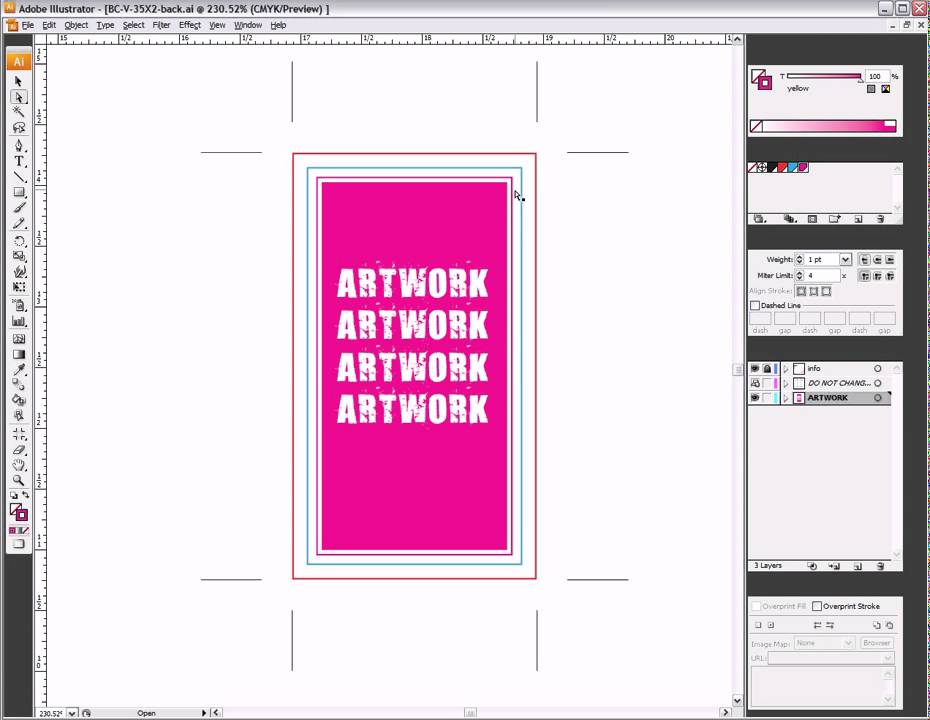Select the Paintbrush tool
The width and height of the screenshot is (930, 720).
(18, 208)
